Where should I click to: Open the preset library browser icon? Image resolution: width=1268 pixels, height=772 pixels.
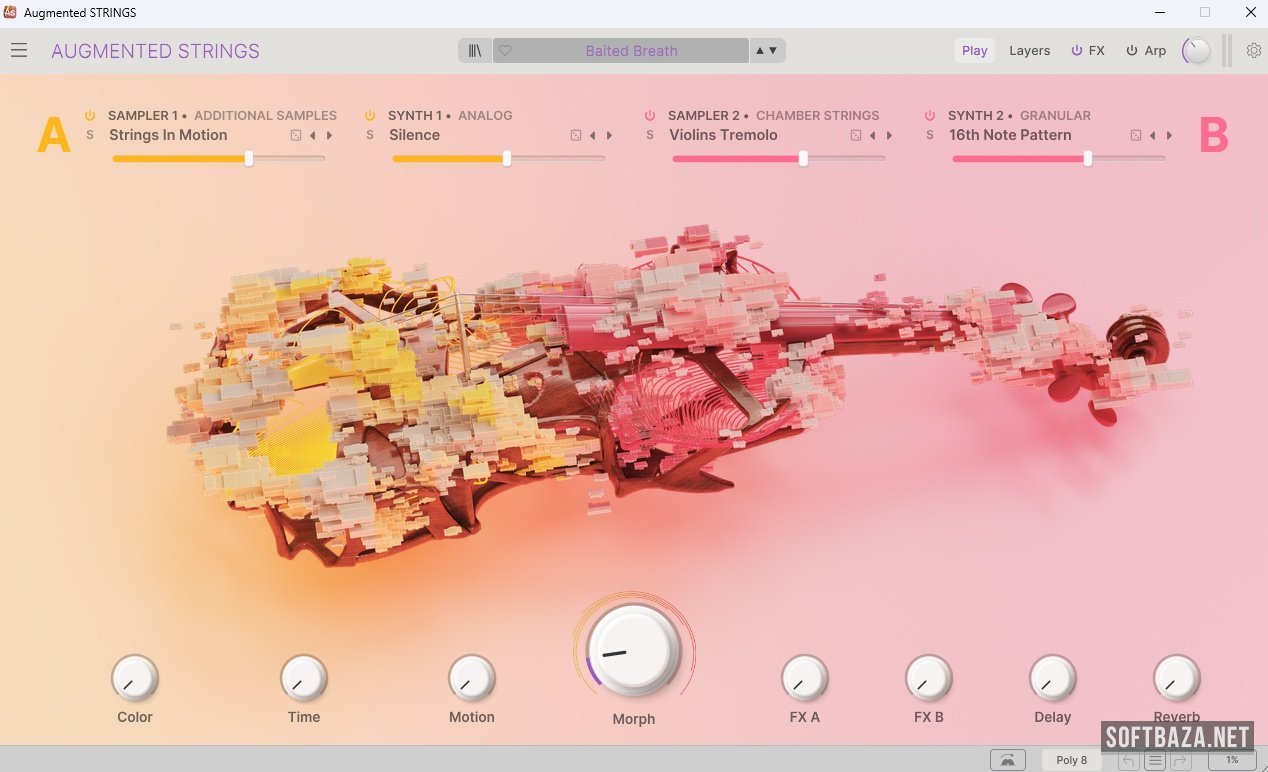pos(475,51)
